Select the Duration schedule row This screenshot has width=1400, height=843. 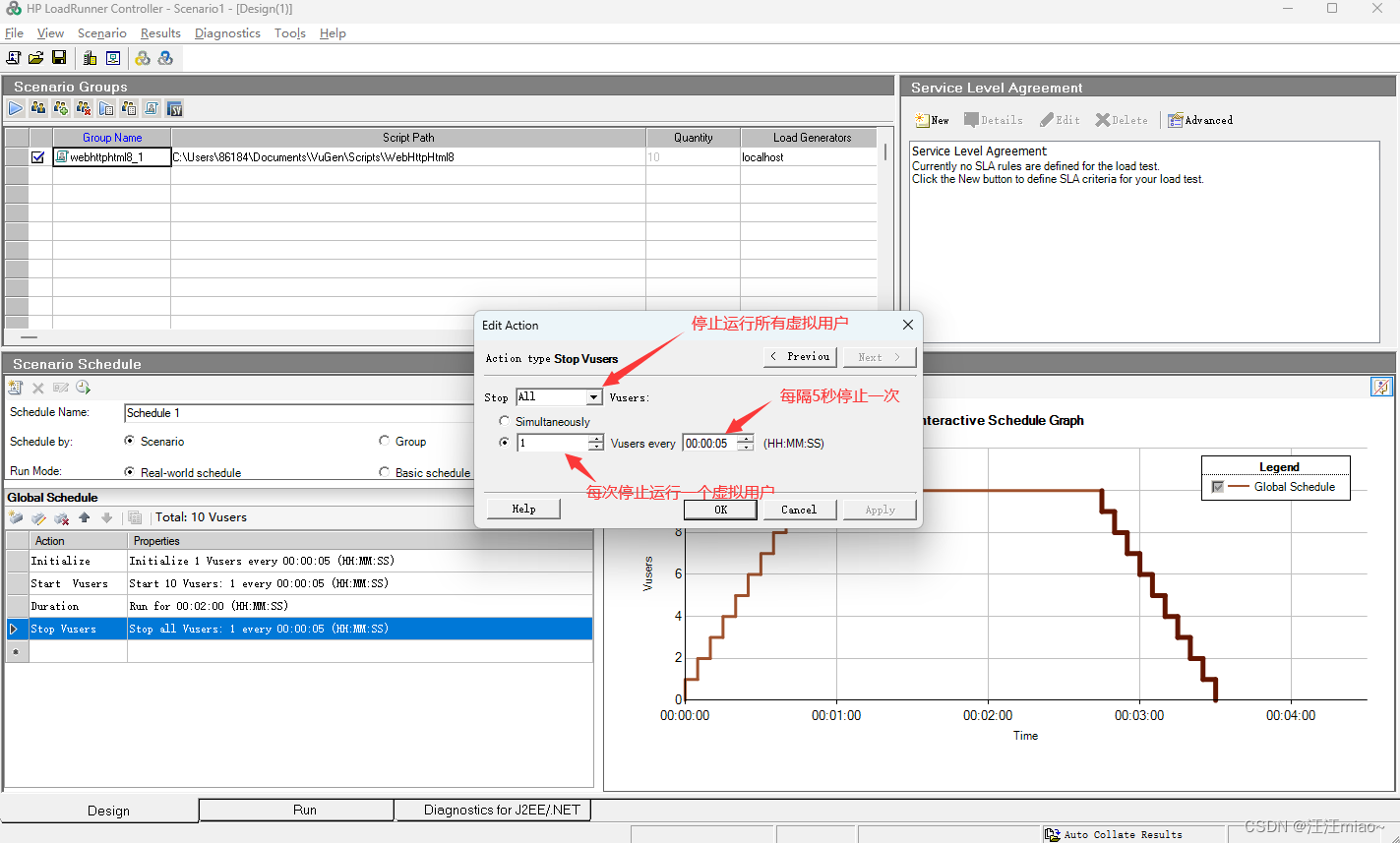click(x=299, y=606)
